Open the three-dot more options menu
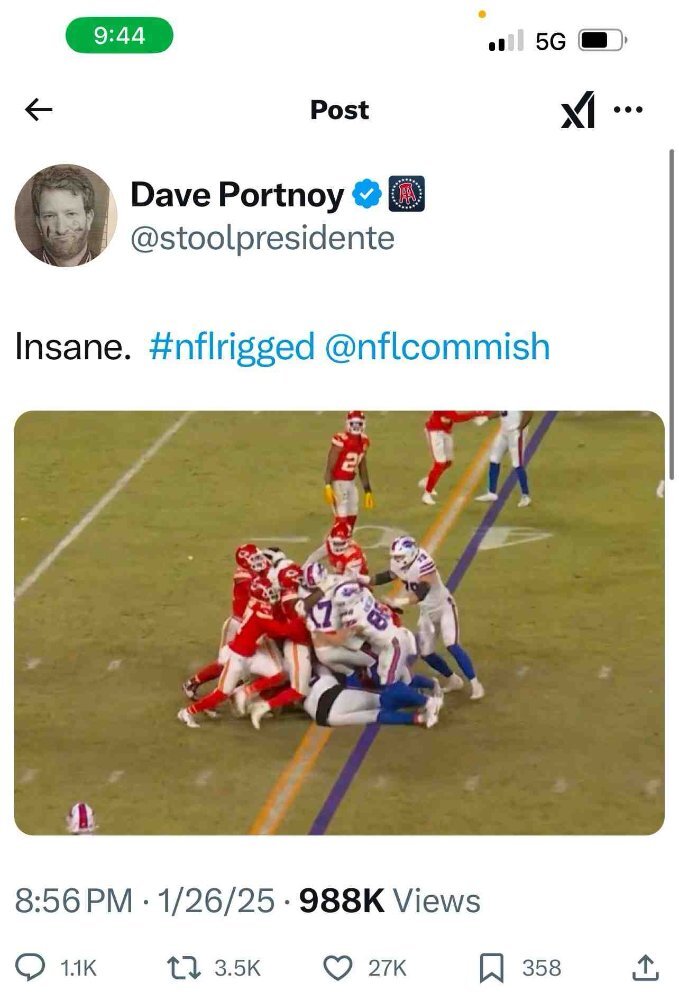 [628, 110]
